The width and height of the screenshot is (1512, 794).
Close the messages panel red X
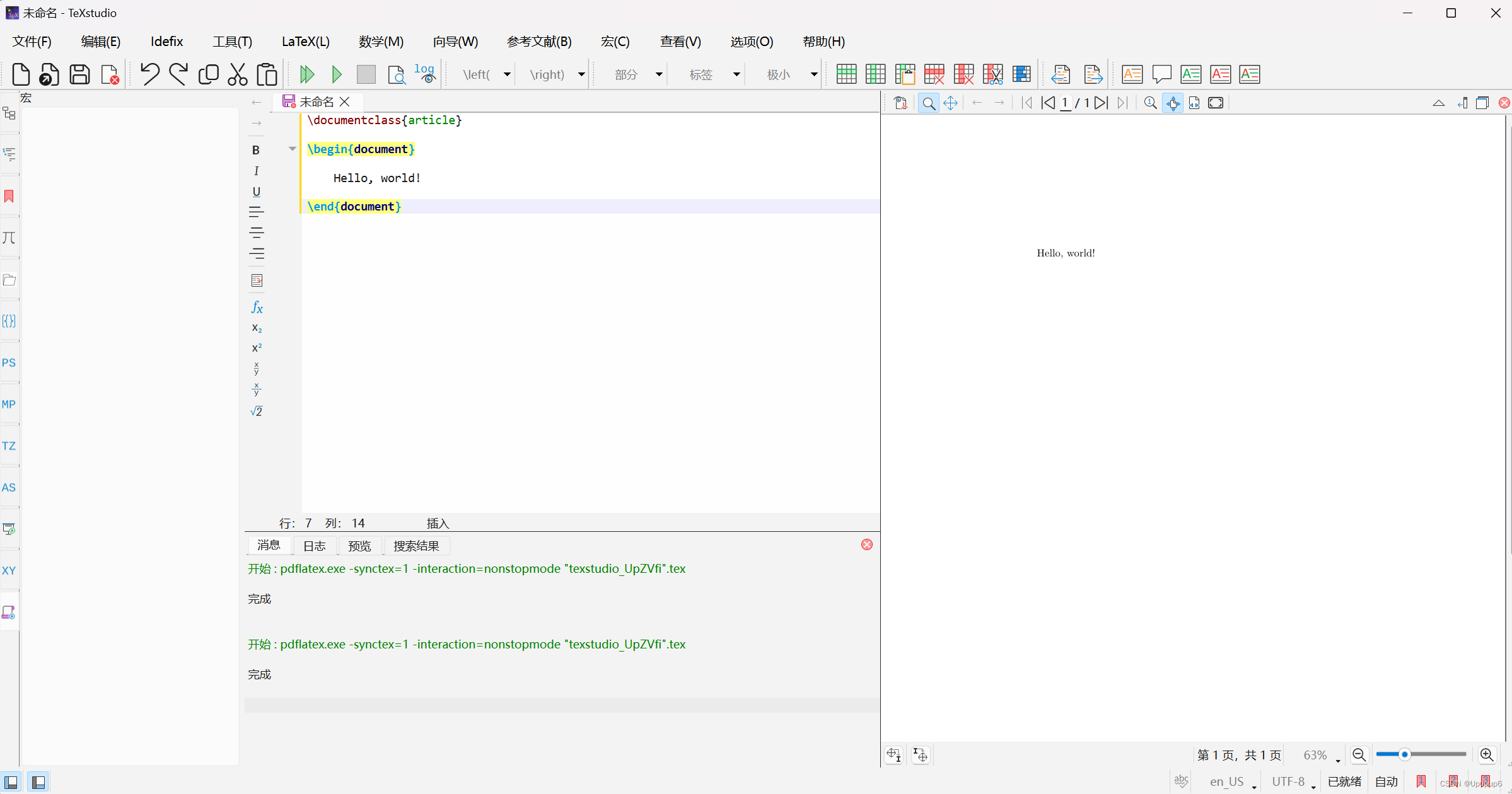867,544
